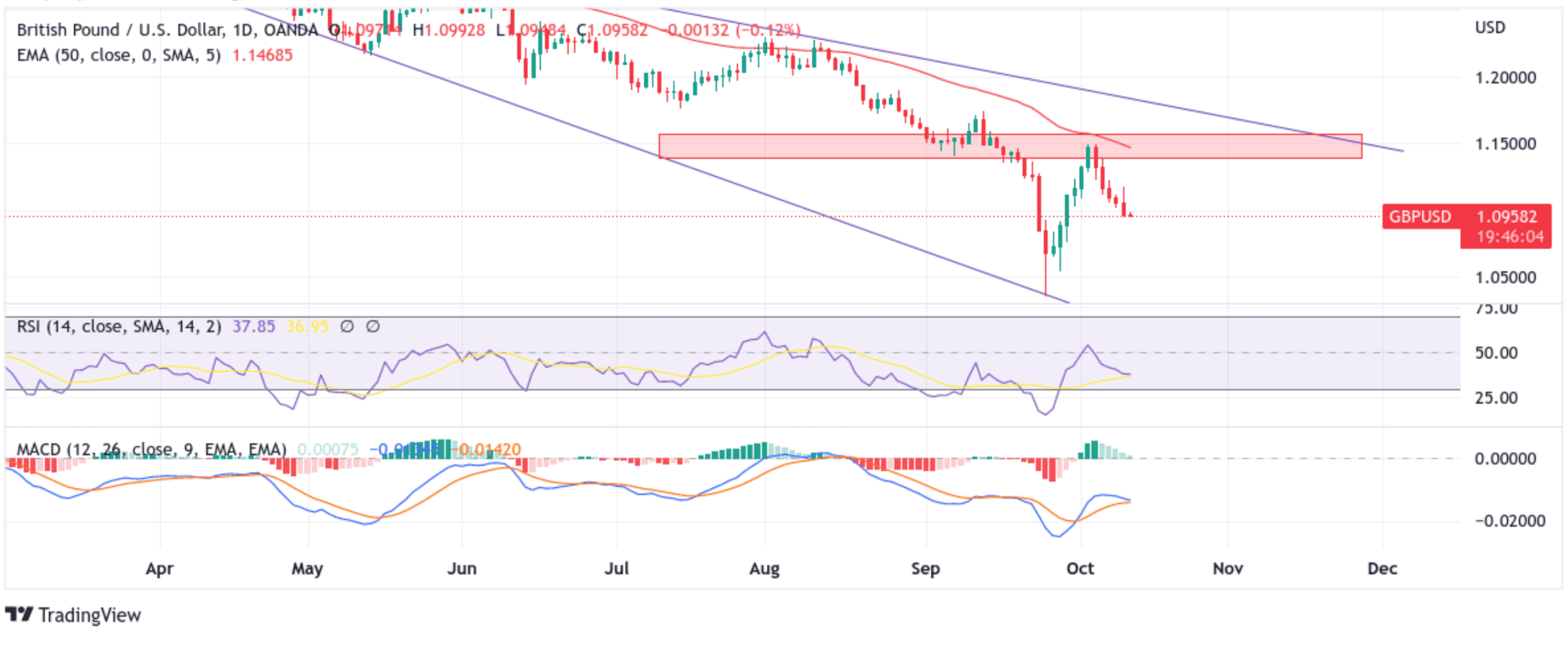This screenshot has height=657, width=1568.
Task: Click the RSI average value 36.95
Action: tap(307, 327)
